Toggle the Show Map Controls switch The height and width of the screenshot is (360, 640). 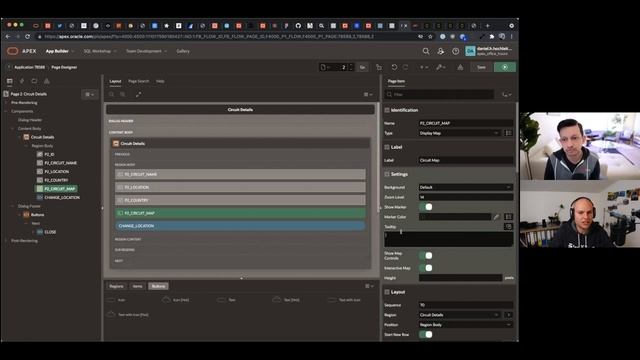(426, 256)
